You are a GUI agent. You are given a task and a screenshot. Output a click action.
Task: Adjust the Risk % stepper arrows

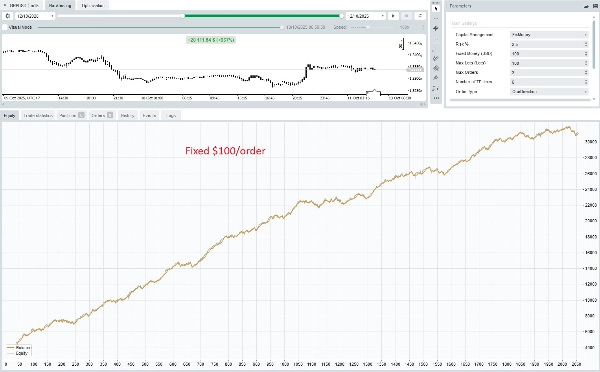586,44
